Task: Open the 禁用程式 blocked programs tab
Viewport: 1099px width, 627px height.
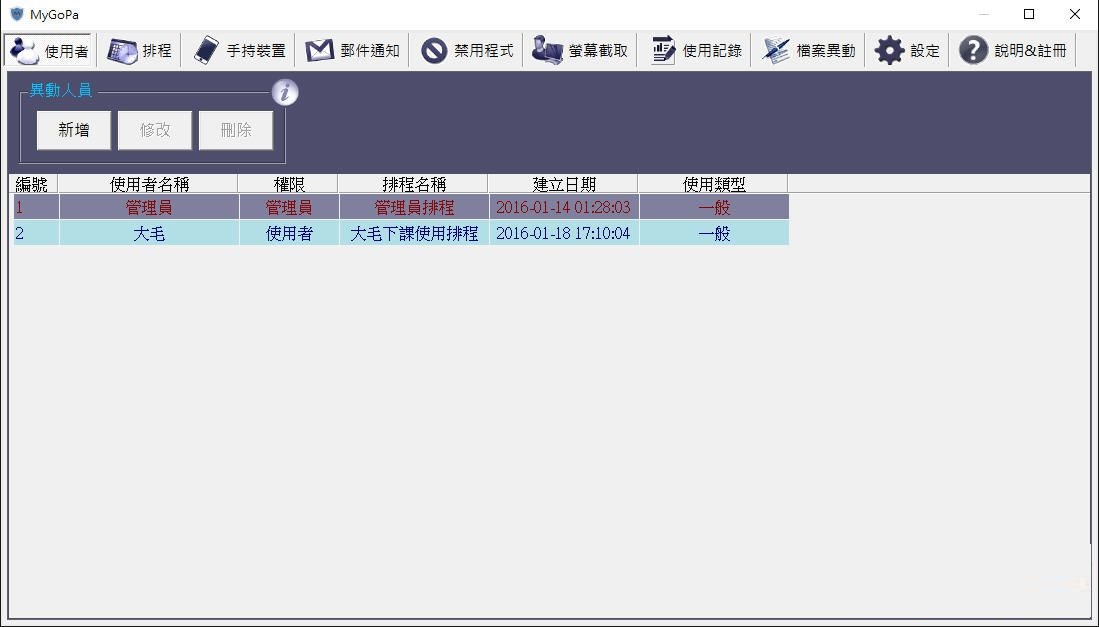Action: pos(466,50)
